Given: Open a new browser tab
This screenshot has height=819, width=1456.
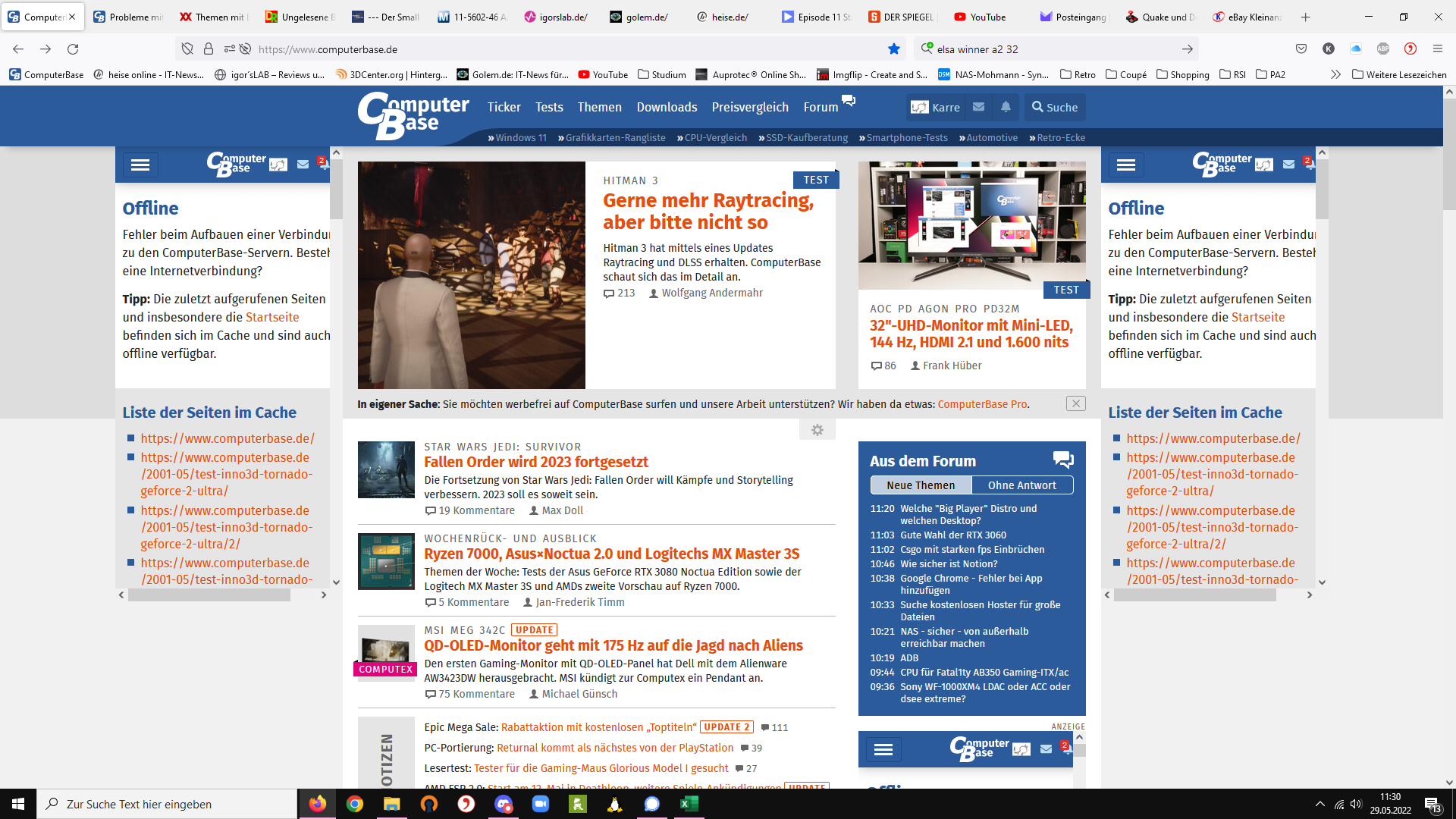Looking at the screenshot, I should click(x=1305, y=17).
